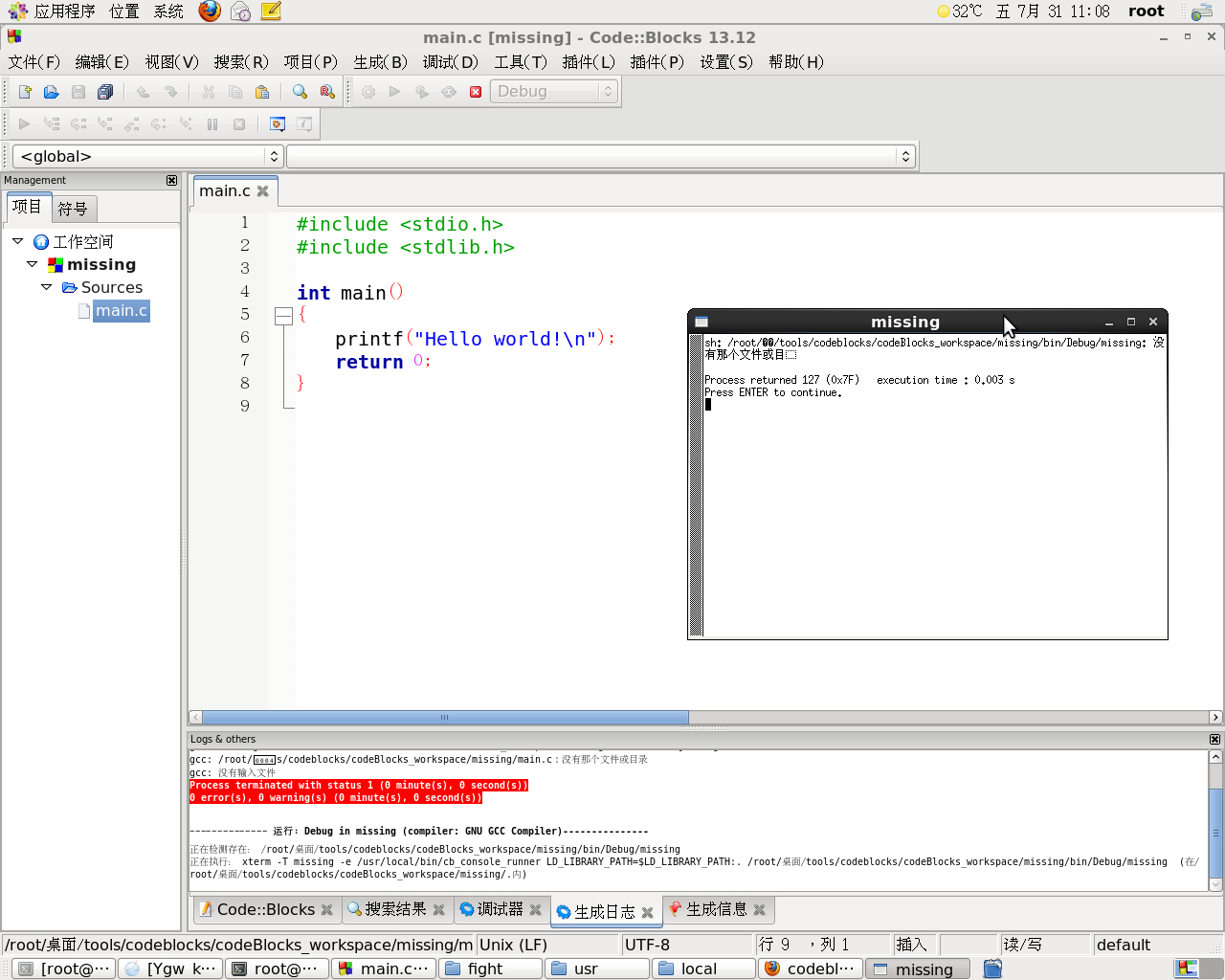Close the Logs & others panel
This screenshot has height=980, width=1225.
(x=1214, y=739)
